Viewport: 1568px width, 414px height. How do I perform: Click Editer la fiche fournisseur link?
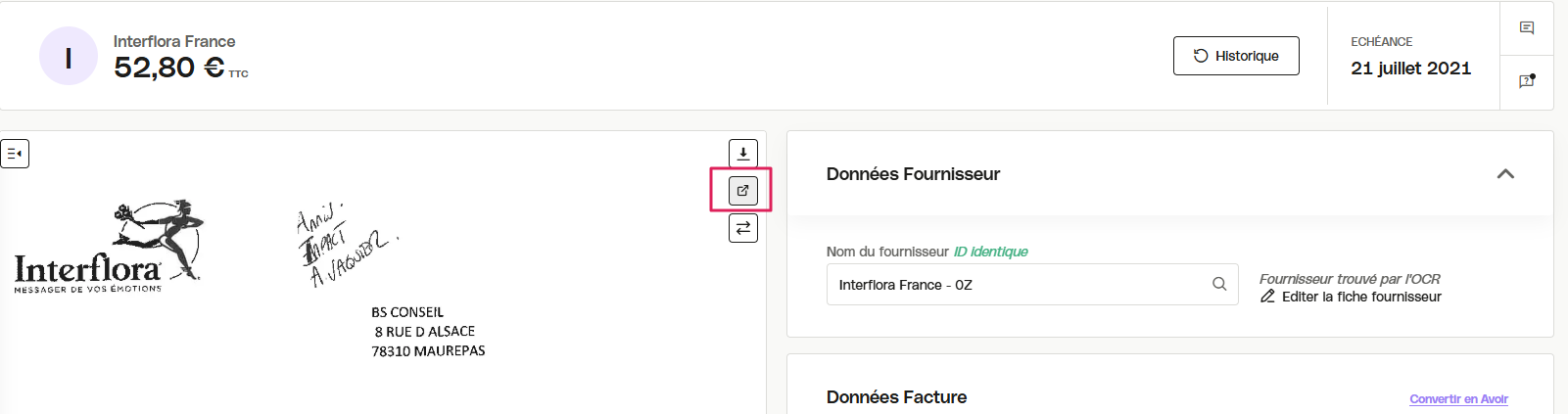click(1361, 297)
